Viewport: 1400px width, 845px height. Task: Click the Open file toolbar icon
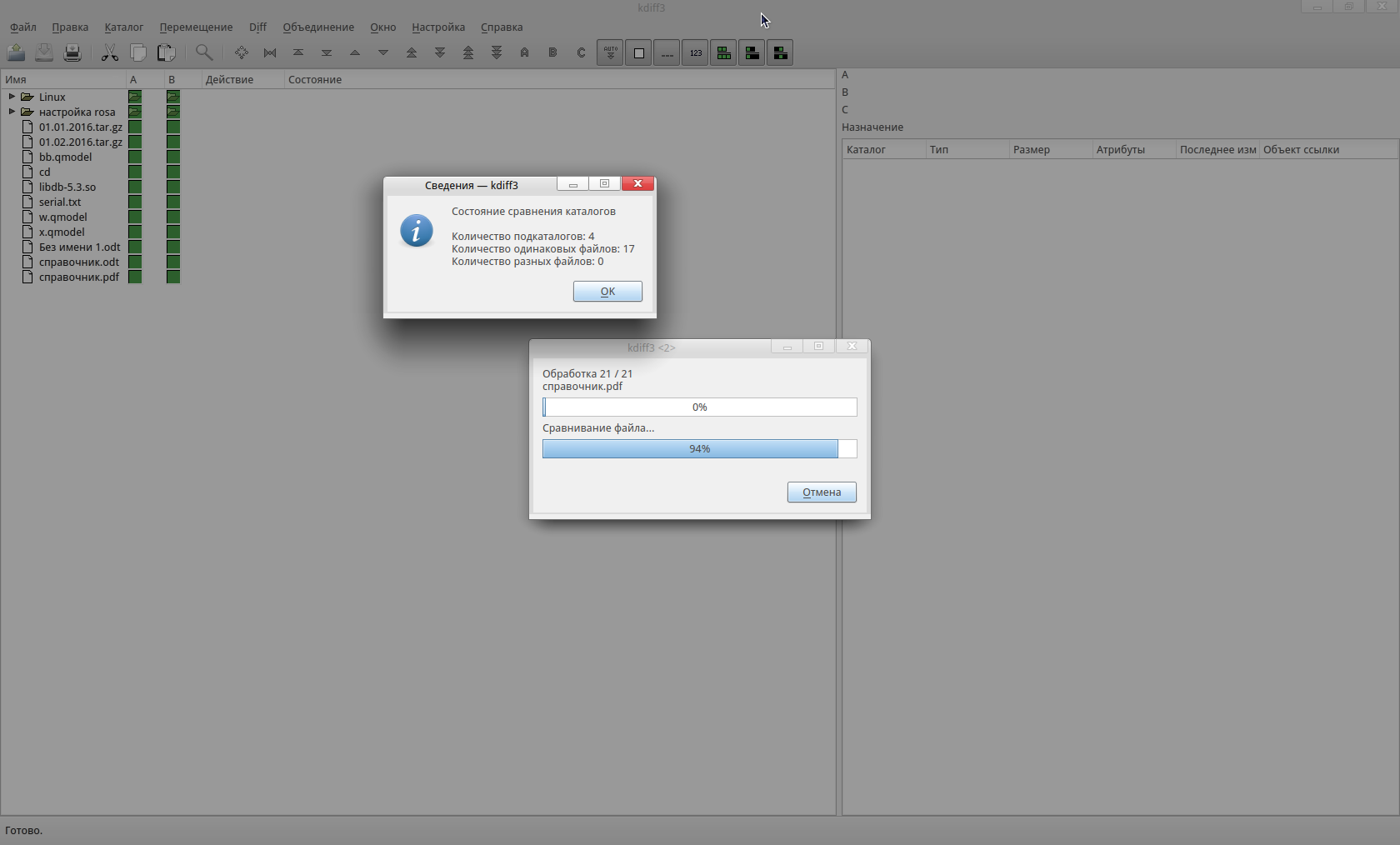click(16, 52)
